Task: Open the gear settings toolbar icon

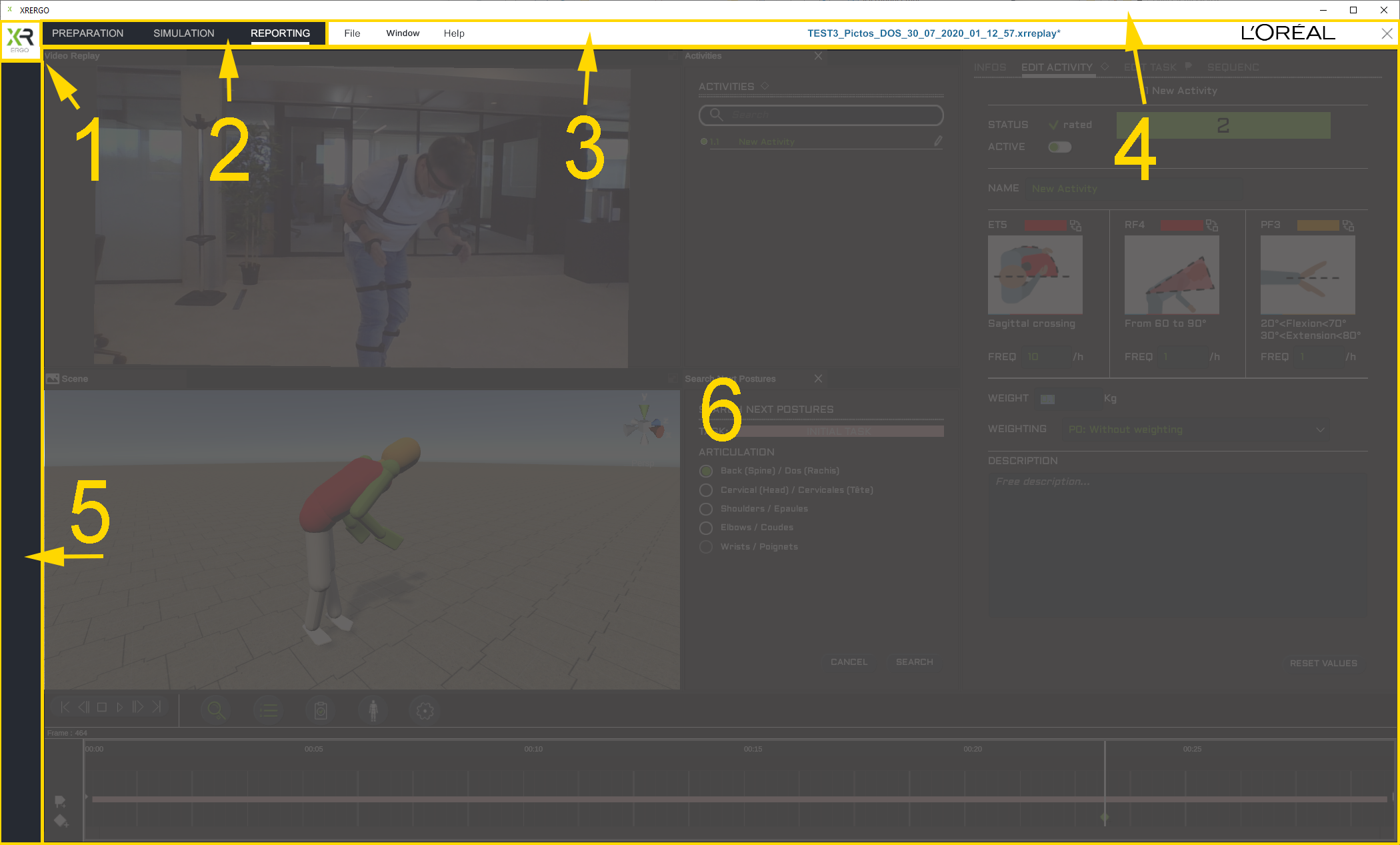Action: pyautogui.click(x=425, y=710)
